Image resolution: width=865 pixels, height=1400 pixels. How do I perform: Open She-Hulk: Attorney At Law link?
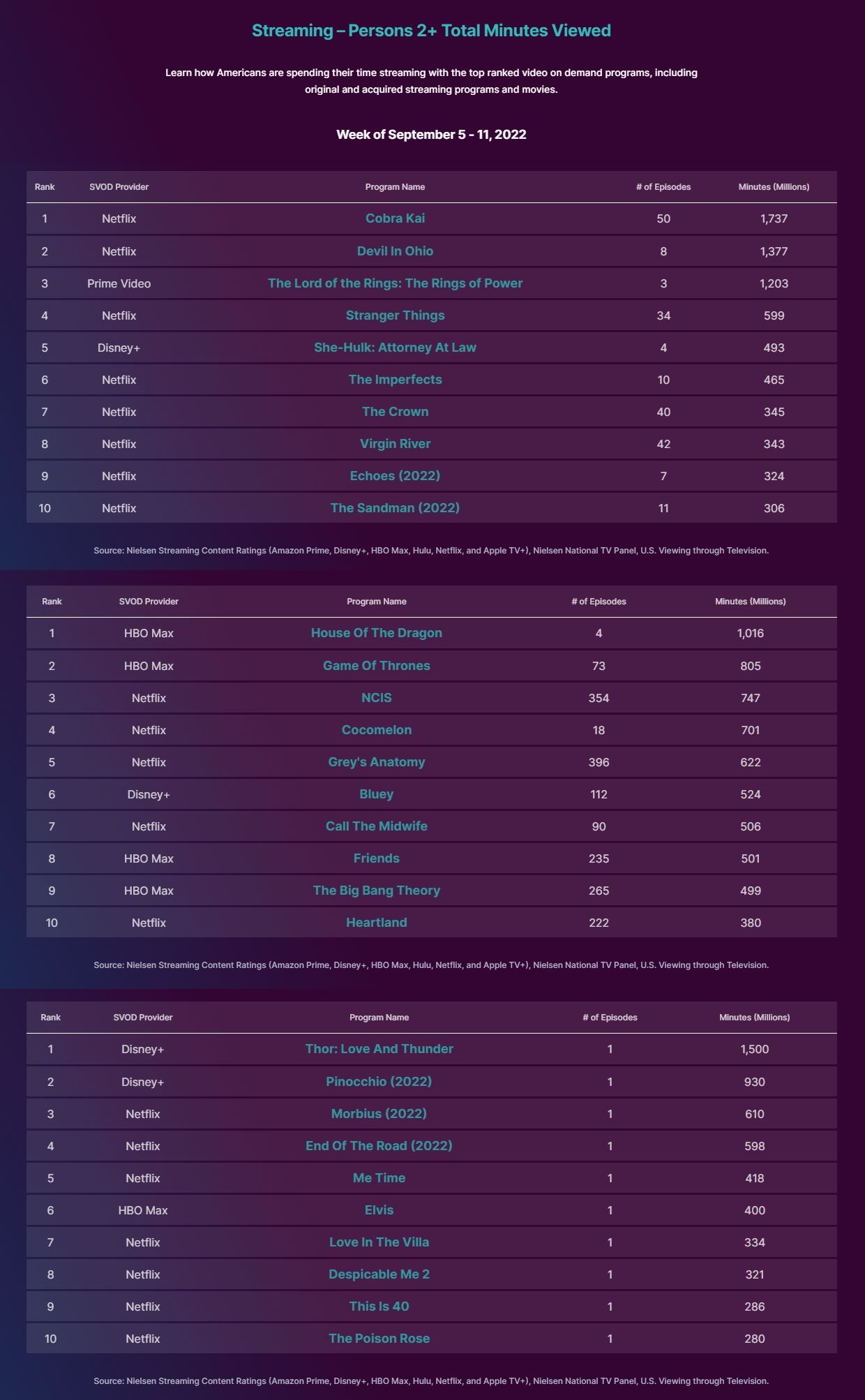point(395,348)
